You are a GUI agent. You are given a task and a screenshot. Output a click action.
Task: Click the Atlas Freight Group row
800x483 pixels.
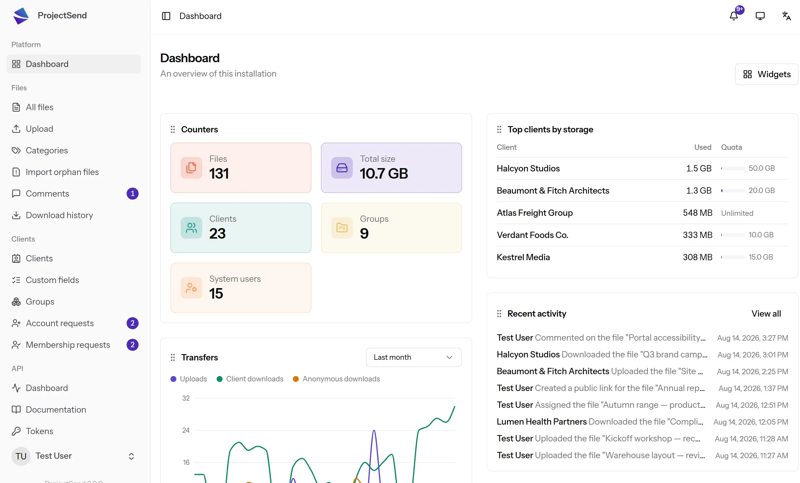(642, 213)
